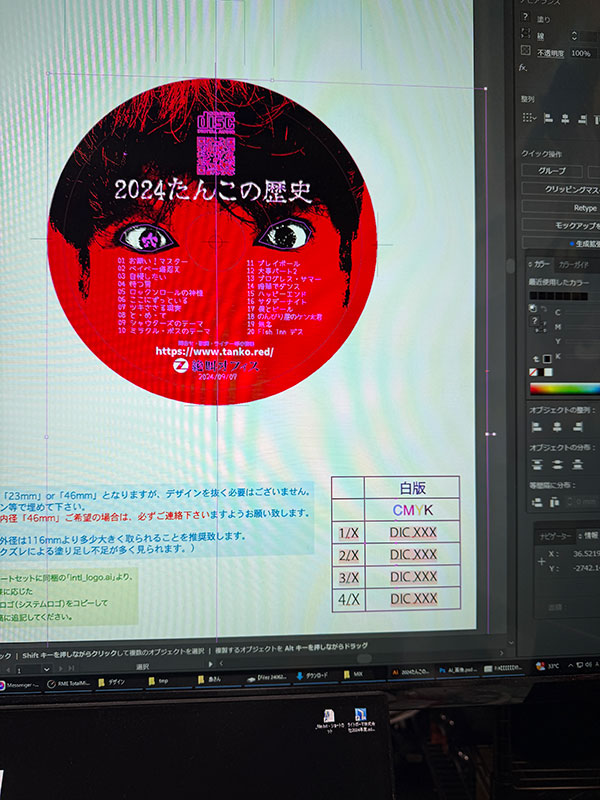
Task: Align right in the 整列 section
Action: 582,119
